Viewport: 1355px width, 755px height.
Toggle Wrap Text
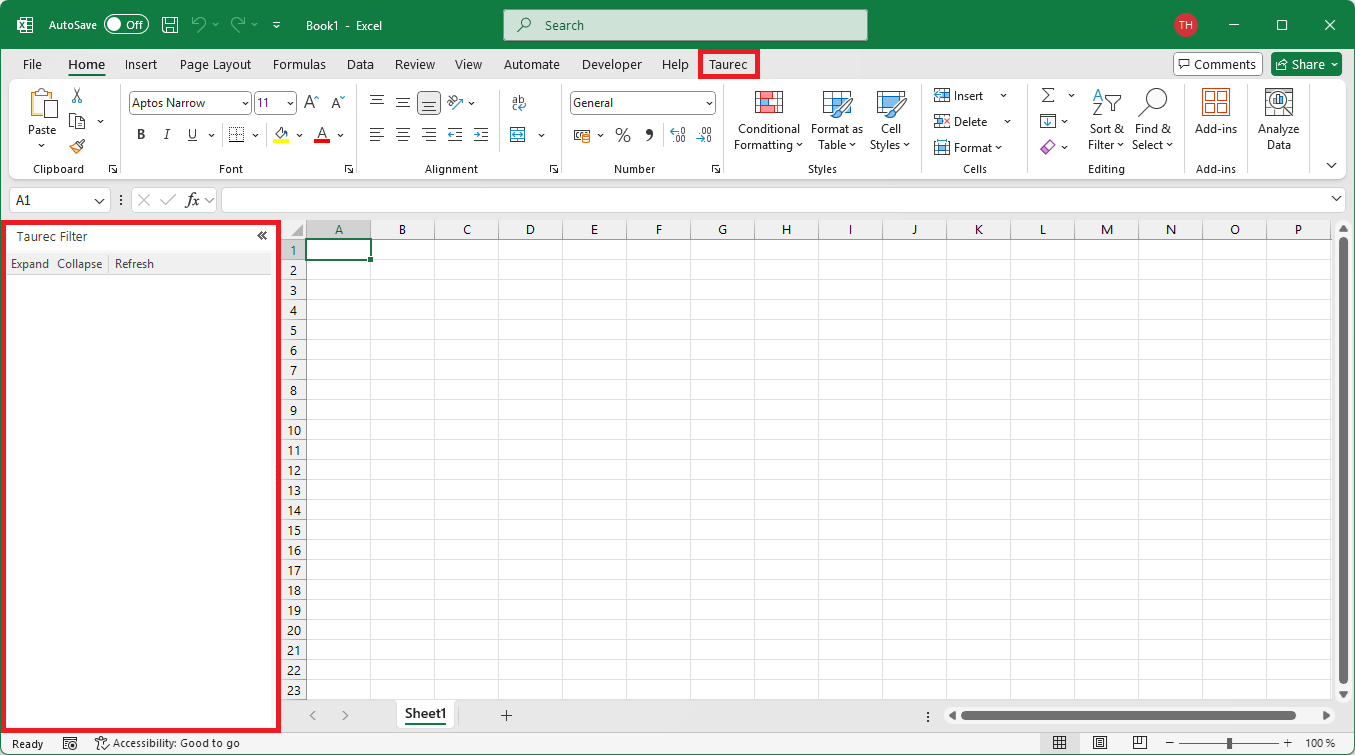coord(519,103)
